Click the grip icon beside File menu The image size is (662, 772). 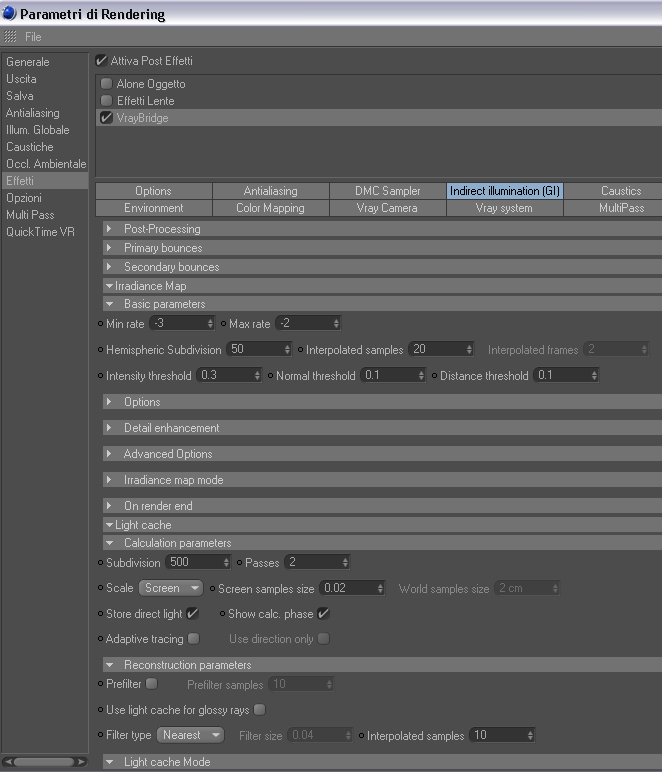pyautogui.click(x=10, y=36)
